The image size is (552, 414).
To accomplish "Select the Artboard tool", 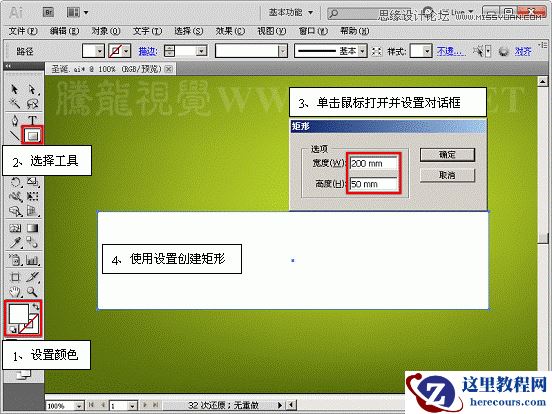I will [x=15, y=277].
